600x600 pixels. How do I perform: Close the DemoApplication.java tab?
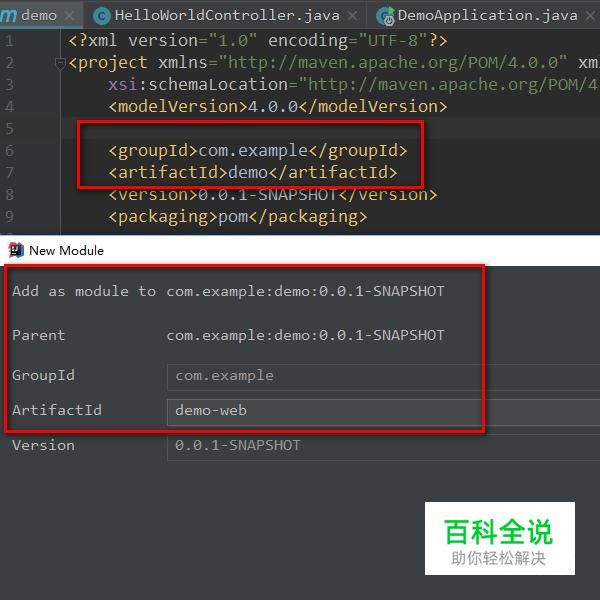point(591,16)
